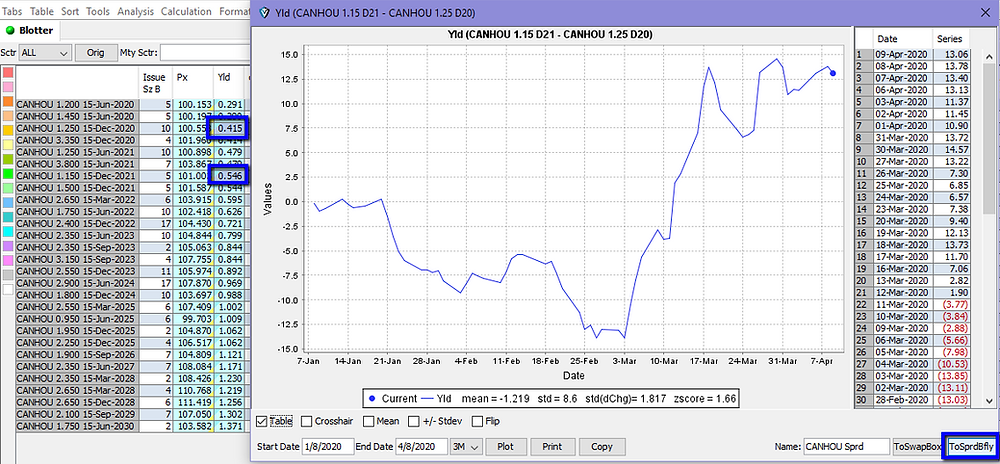Open the Sctr ALL dropdown

pyautogui.click(x=45, y=53)
